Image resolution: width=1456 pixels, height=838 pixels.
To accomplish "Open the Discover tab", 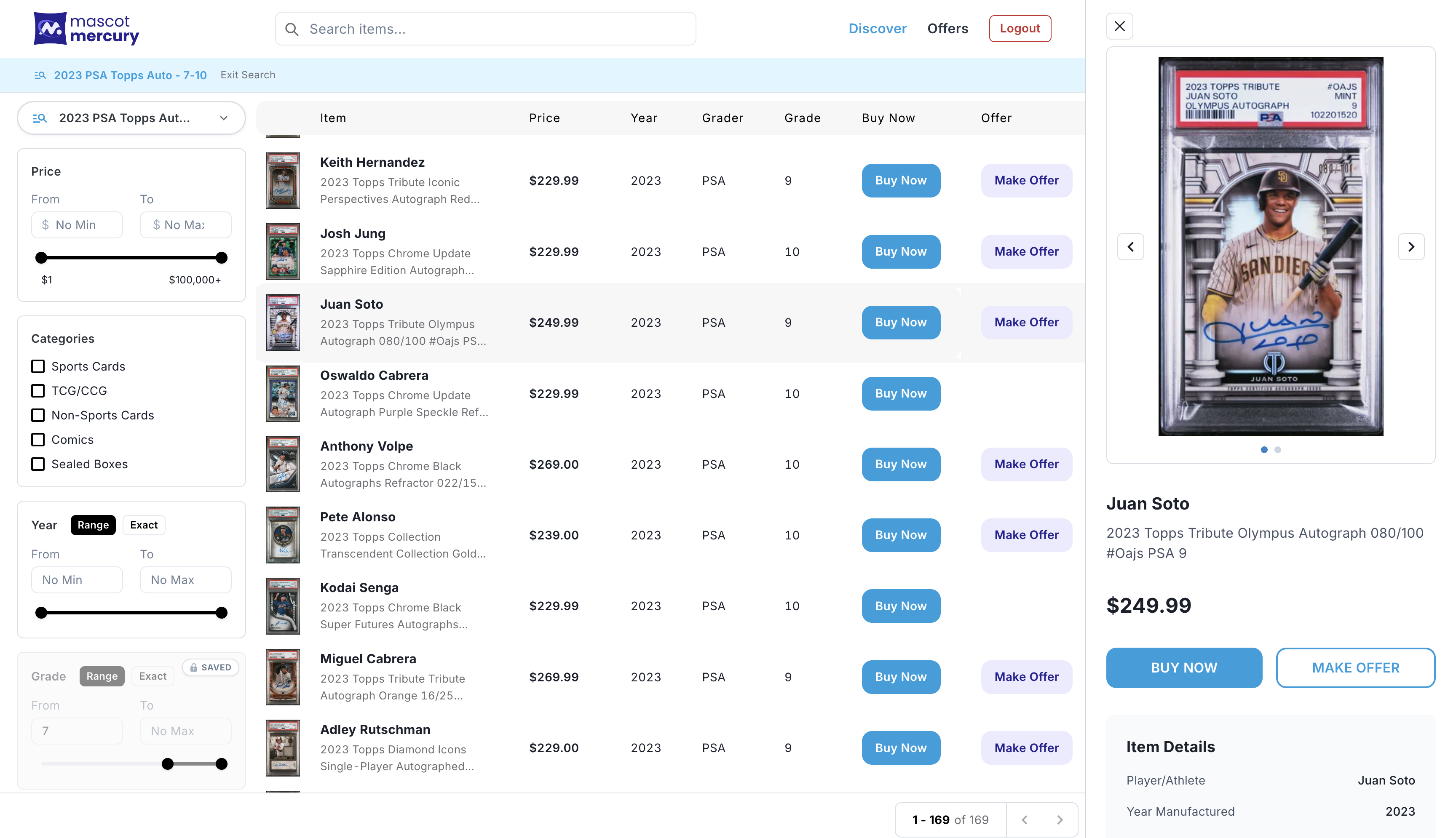I will coord(878,28).
